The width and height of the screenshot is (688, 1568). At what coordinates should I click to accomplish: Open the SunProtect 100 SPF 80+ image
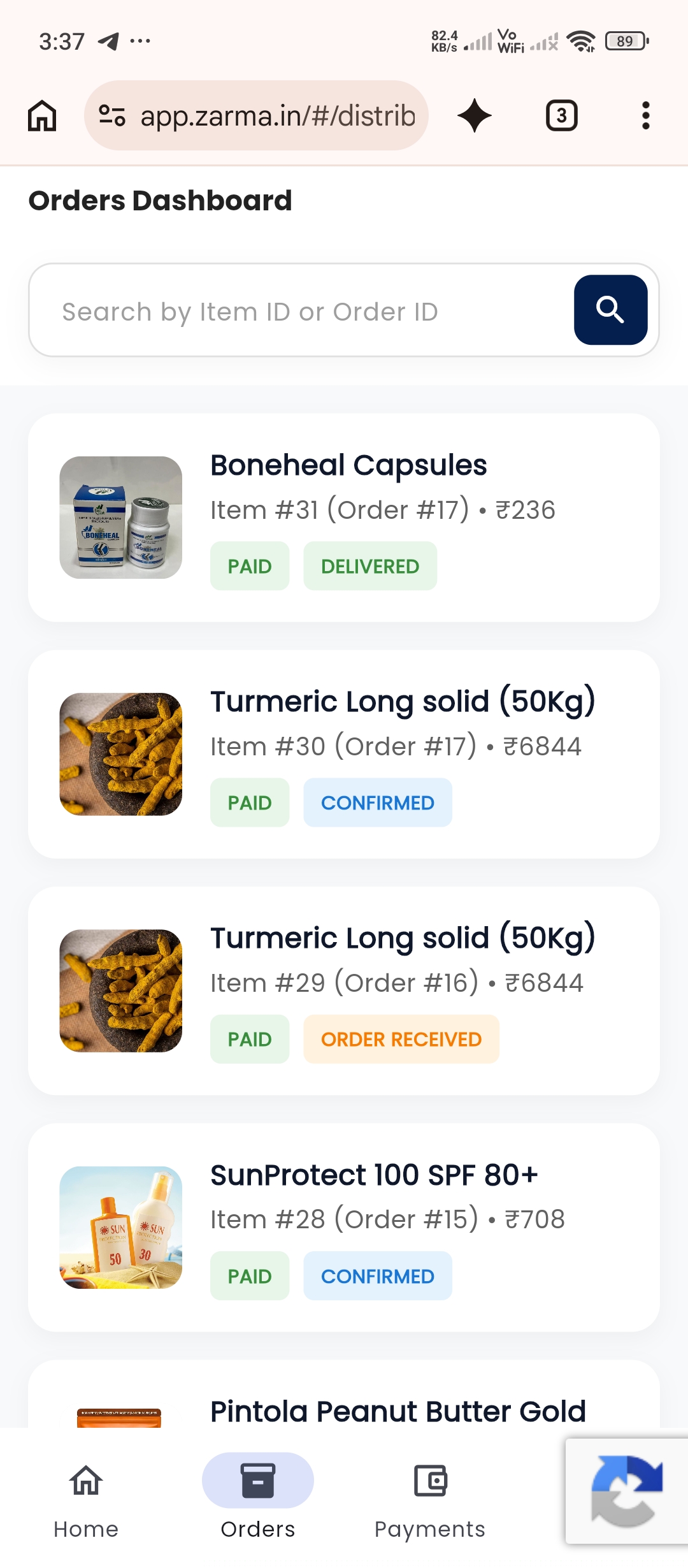tap(121, 1228)
